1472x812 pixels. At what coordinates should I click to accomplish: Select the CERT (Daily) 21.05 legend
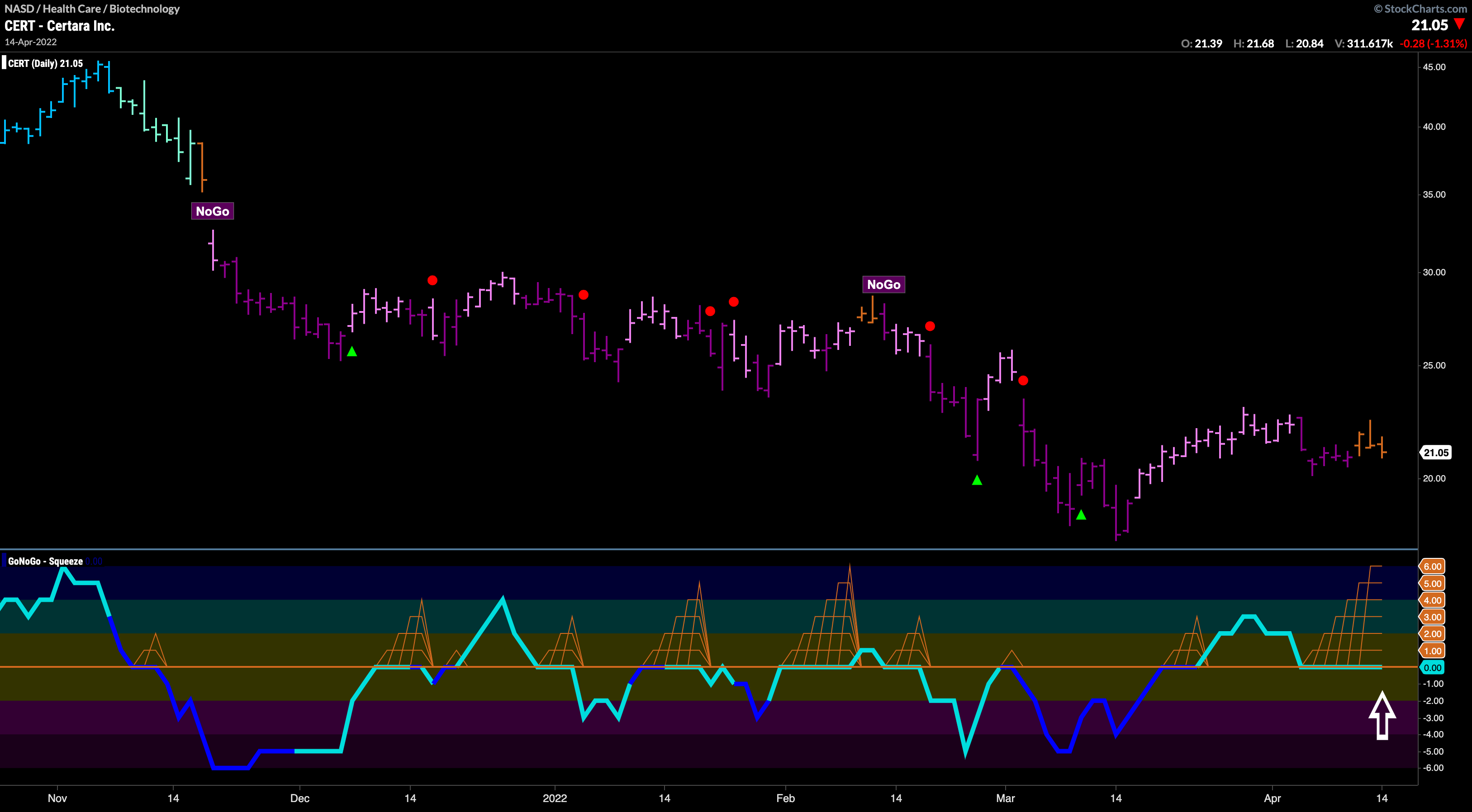coord(45,63)
